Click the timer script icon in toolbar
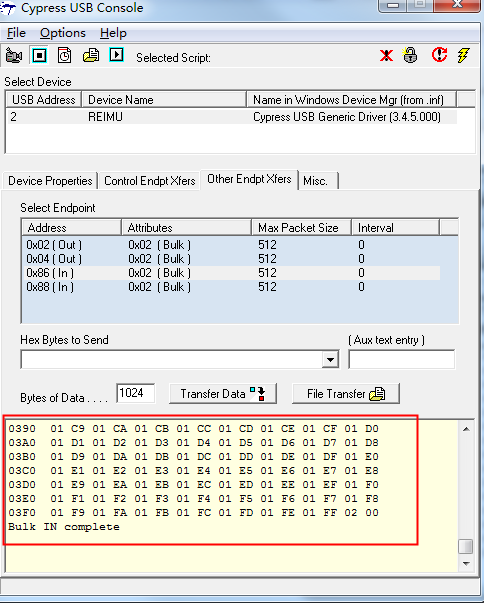This screenshot has height=603, width=484. (x=65, y=56)
